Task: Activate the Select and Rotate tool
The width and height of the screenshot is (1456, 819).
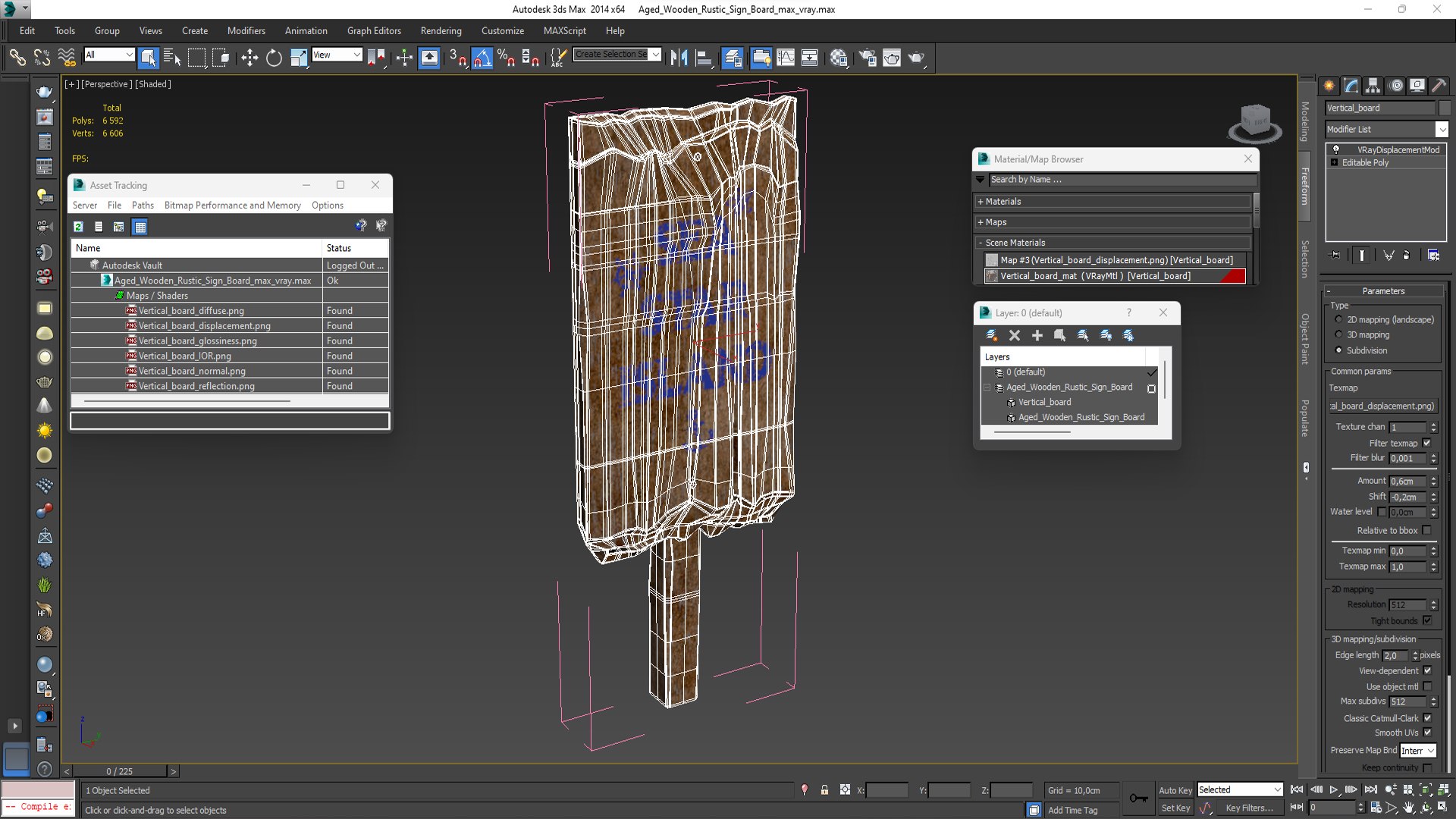Action: [274, 58]
